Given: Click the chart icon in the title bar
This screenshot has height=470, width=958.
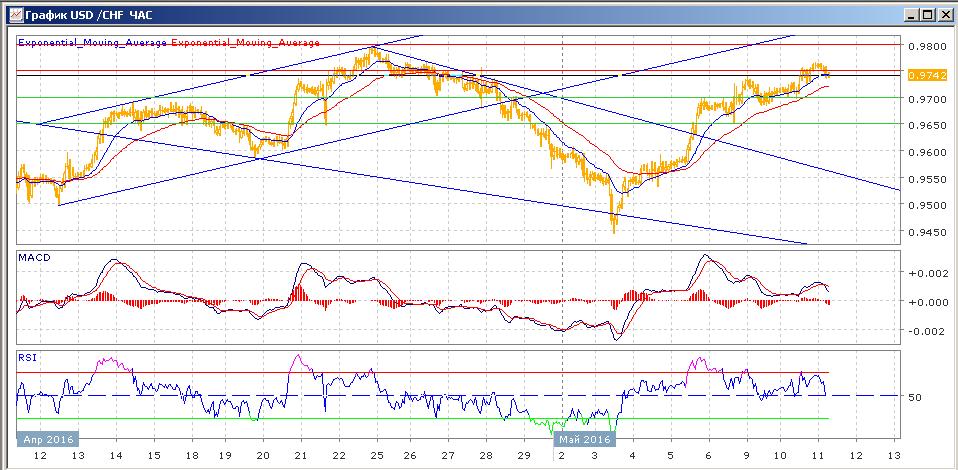Looking at the screenshot, I should (16, 13).
